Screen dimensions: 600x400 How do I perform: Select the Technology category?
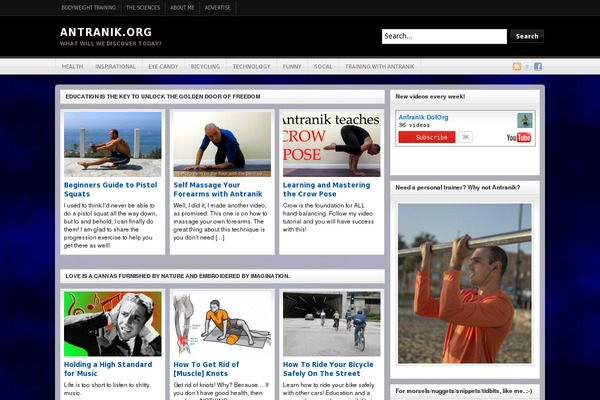click(251, 66)
